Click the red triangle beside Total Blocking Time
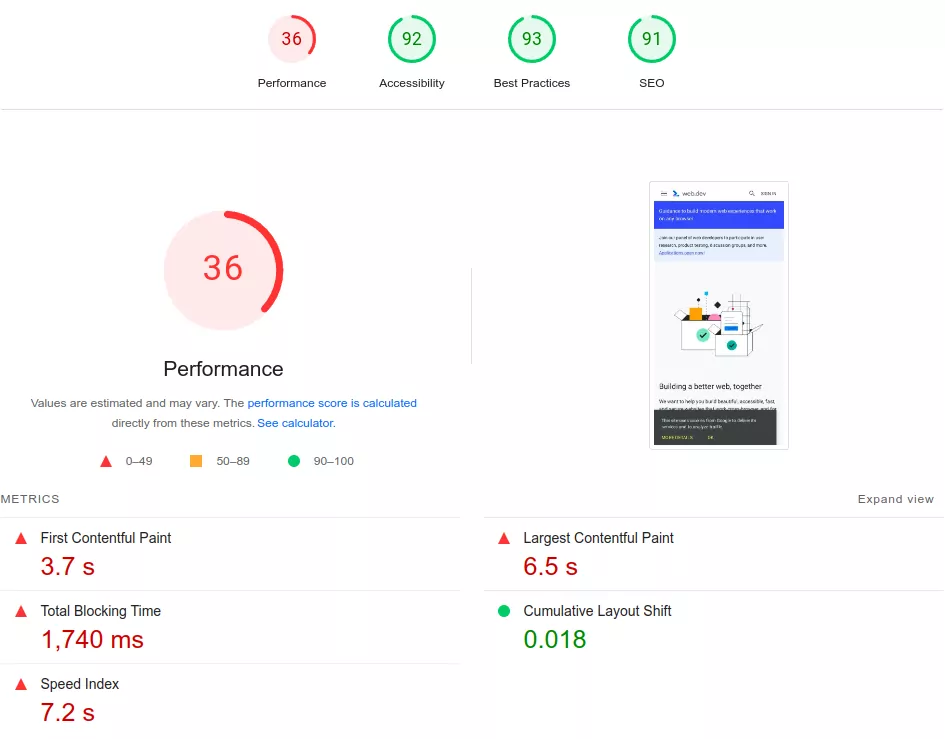 point(21,611)
